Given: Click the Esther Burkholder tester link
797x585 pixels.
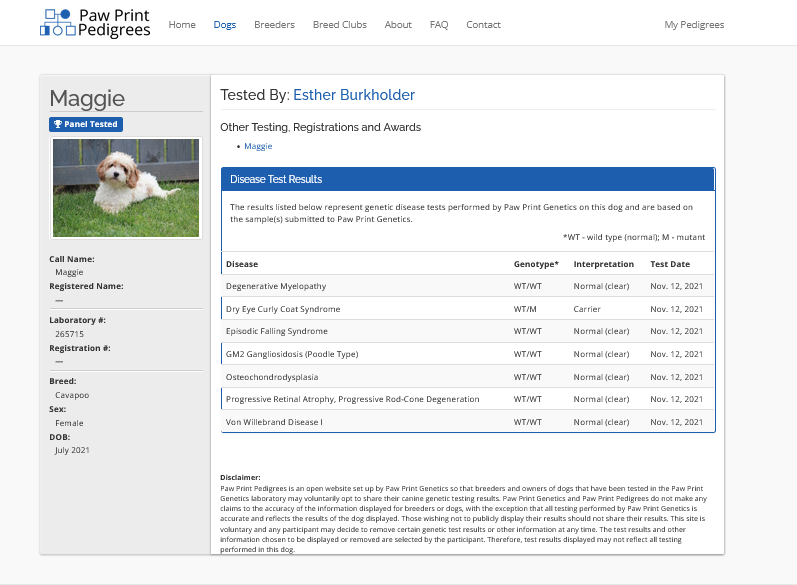Looking at the screenshot, I should click(353, 95).
